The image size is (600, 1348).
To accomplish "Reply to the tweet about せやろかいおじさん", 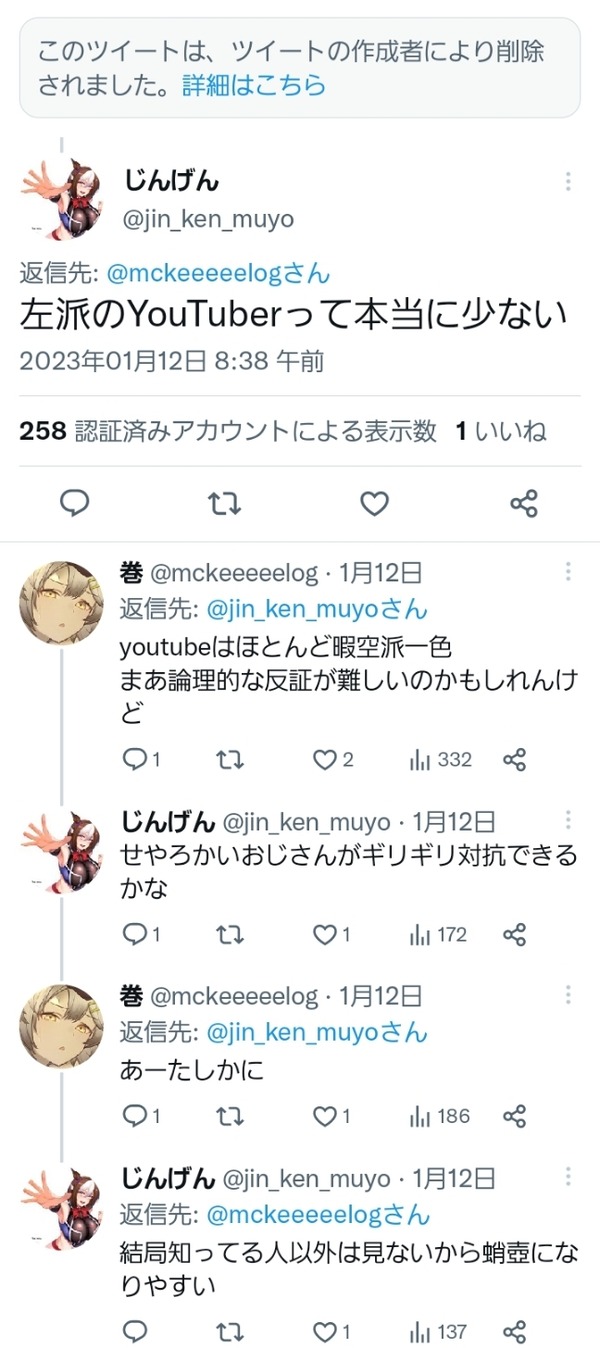I will tap(141, 935).
